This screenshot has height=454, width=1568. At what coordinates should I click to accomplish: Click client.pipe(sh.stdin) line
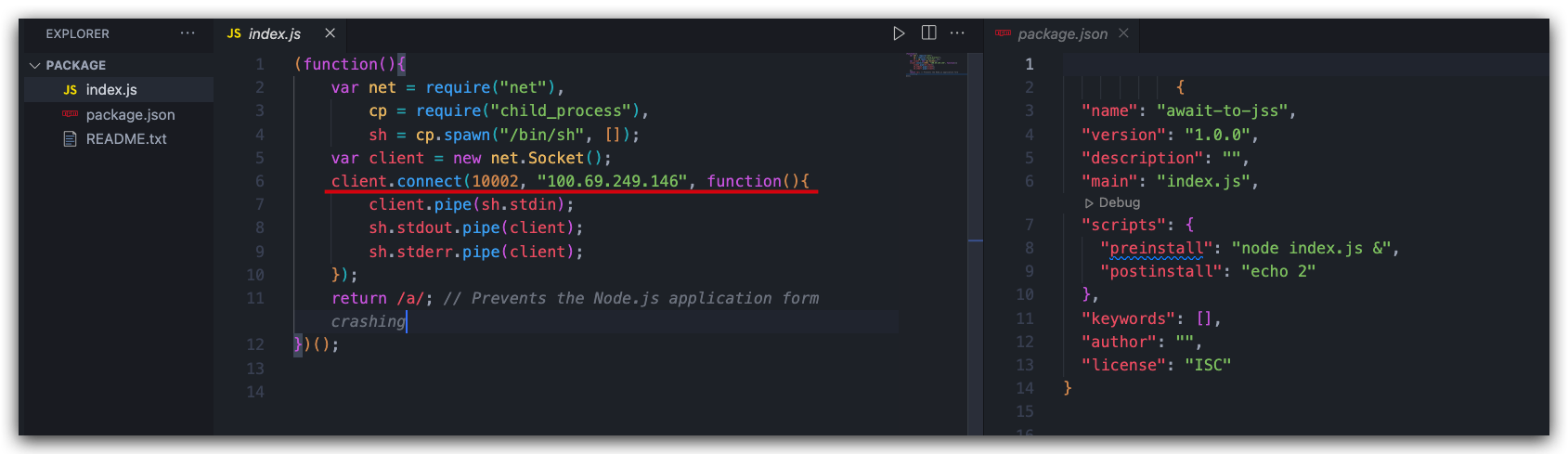pos(471,204)
